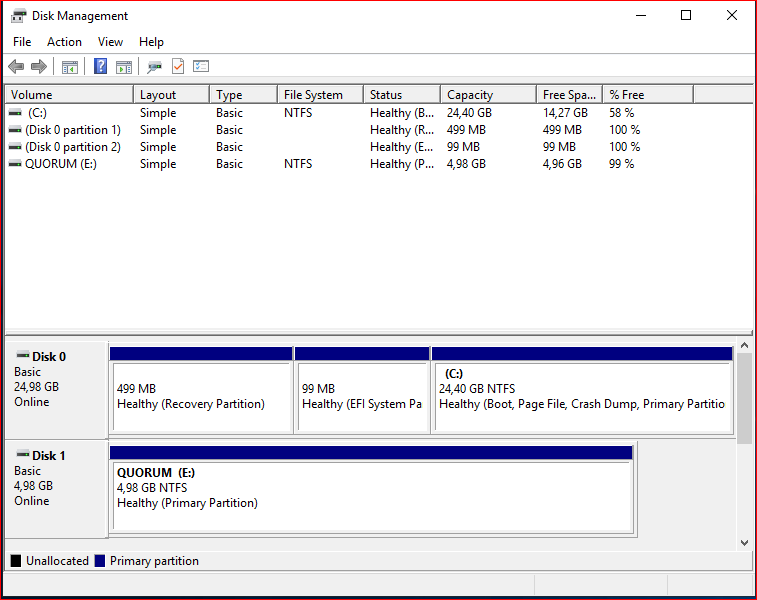Click the Primary partition blue legend swatch
Image resolution: width=757 pixels, height=600 pixels.
coord(100,561)
